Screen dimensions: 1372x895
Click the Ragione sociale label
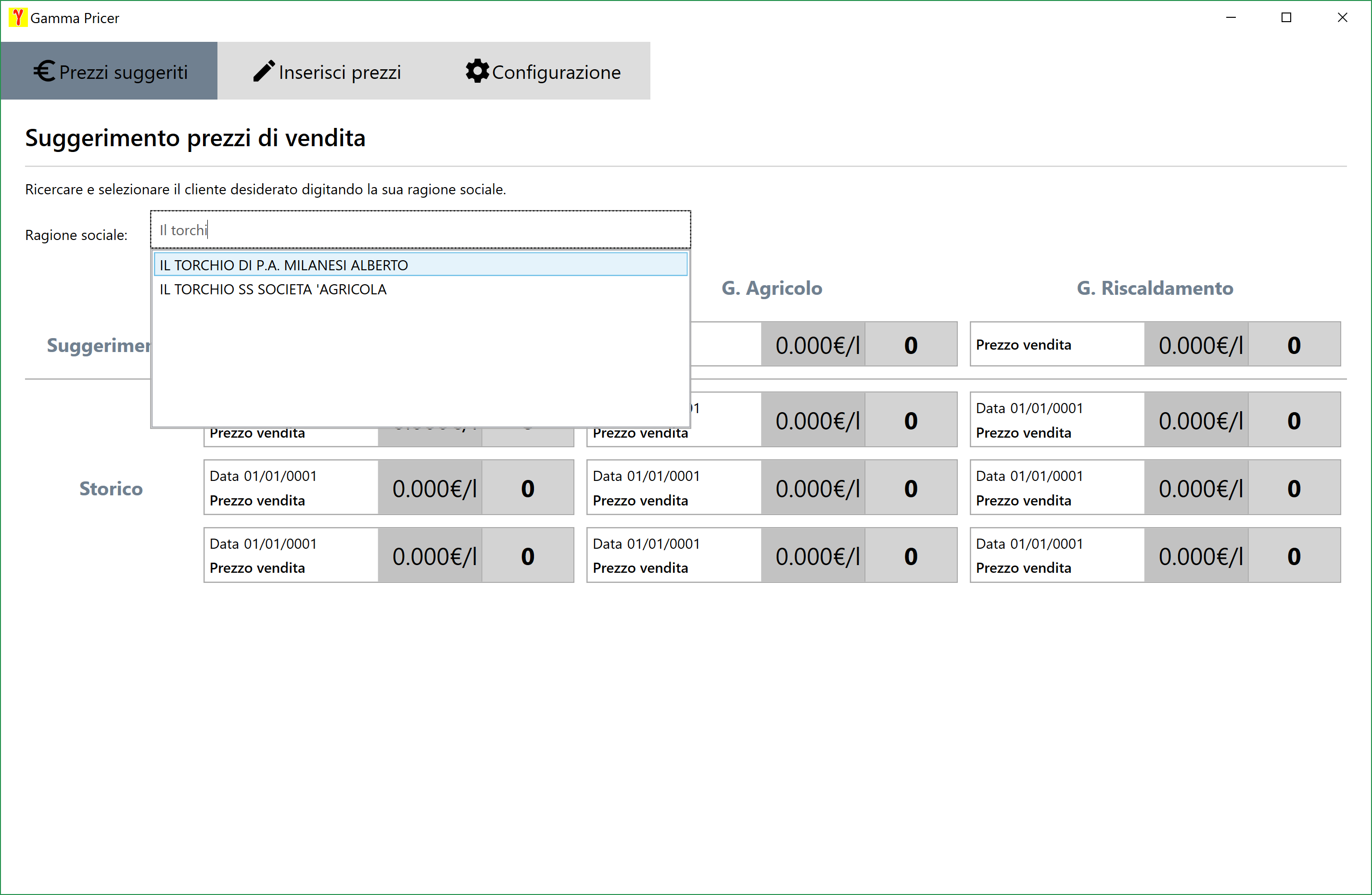tap(76, 235)
